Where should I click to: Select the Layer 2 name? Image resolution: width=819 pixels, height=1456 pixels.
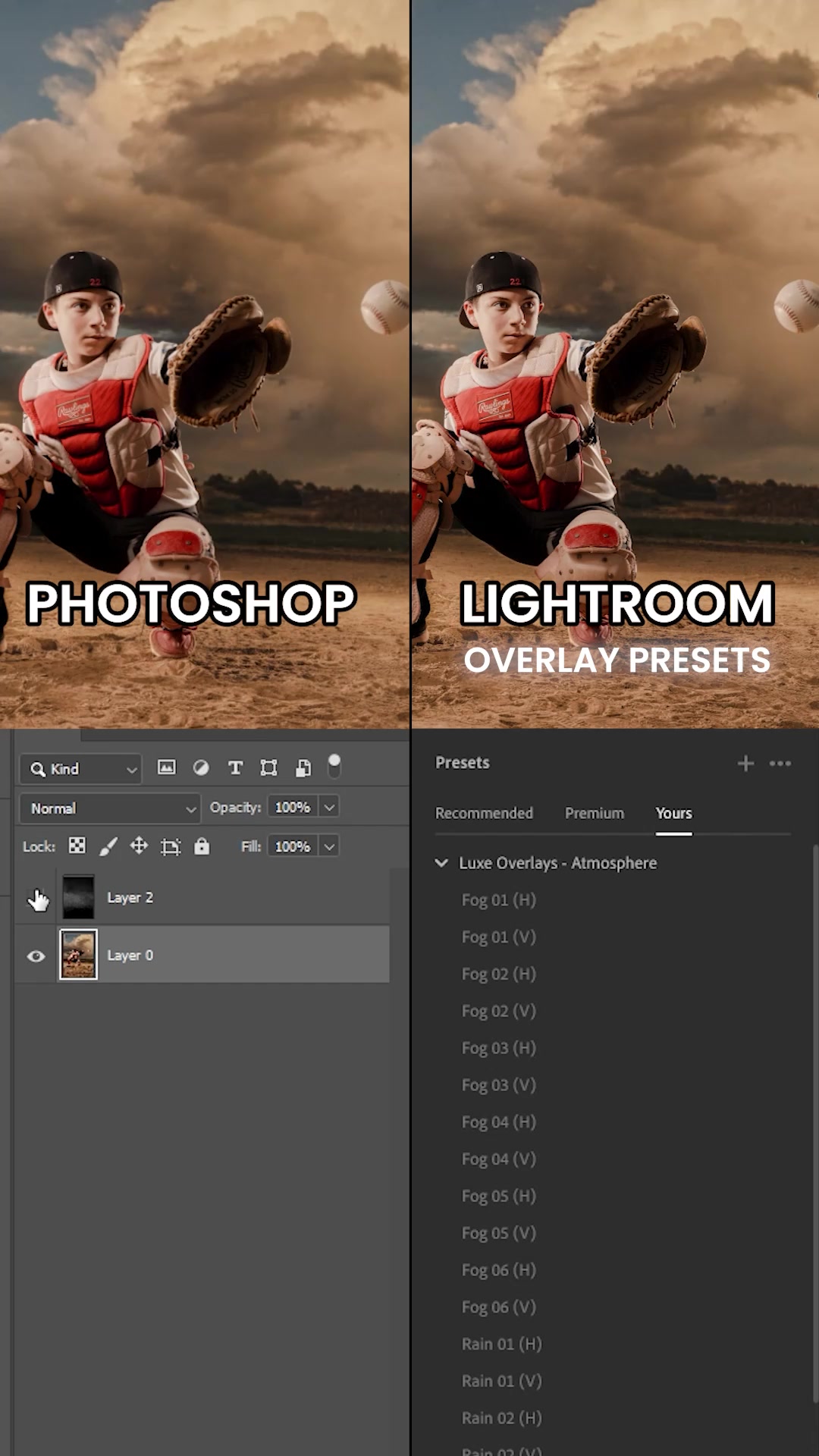click(130, 897)
